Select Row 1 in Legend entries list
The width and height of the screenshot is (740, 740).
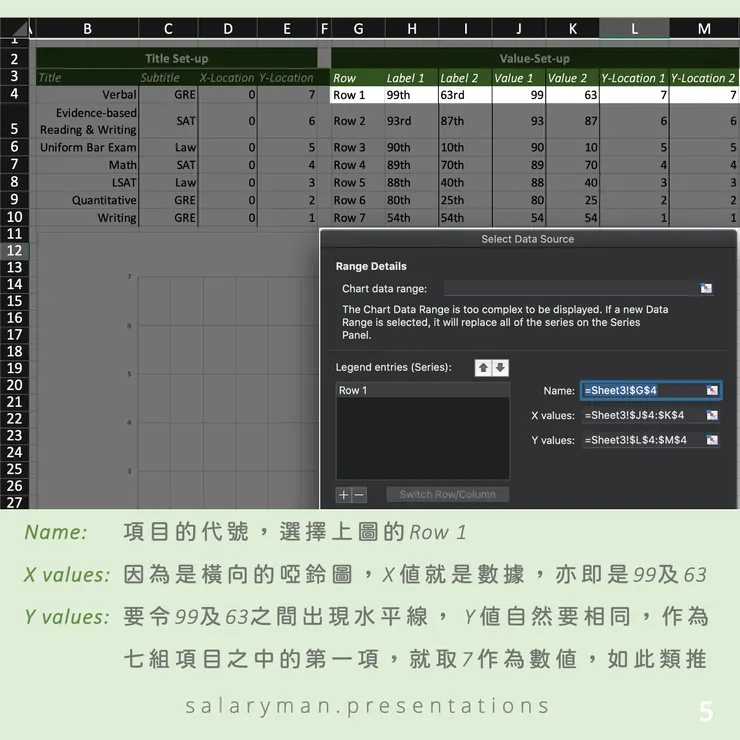click(x=422, y=390)
